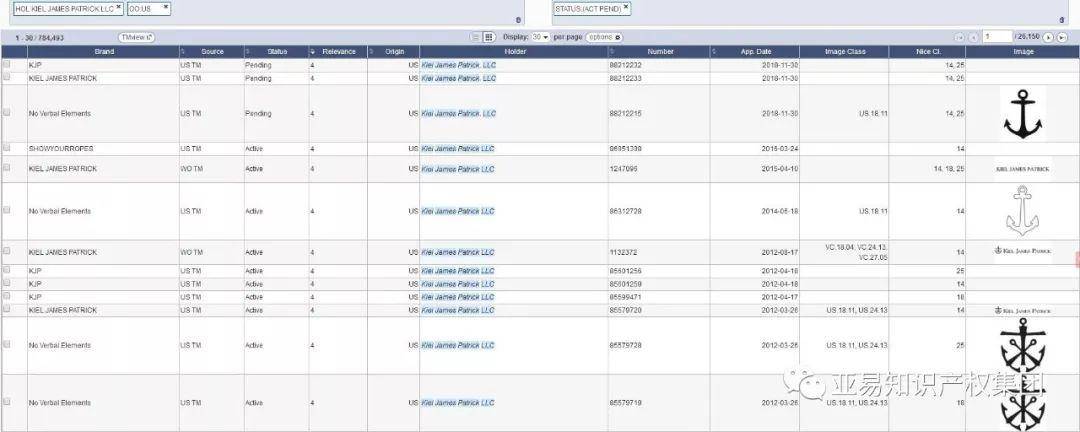Click the Brand column header

[x=104, y=52]
